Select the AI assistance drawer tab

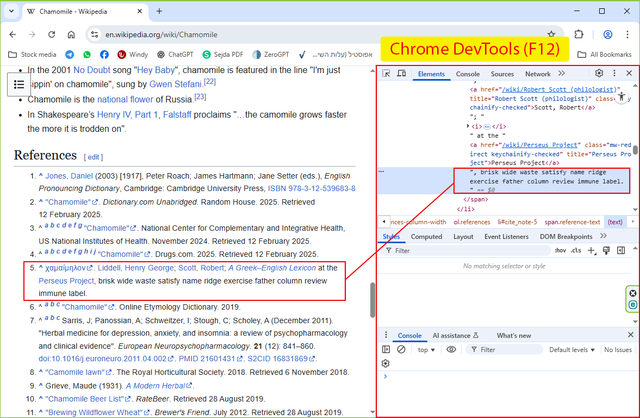point(455,336)
